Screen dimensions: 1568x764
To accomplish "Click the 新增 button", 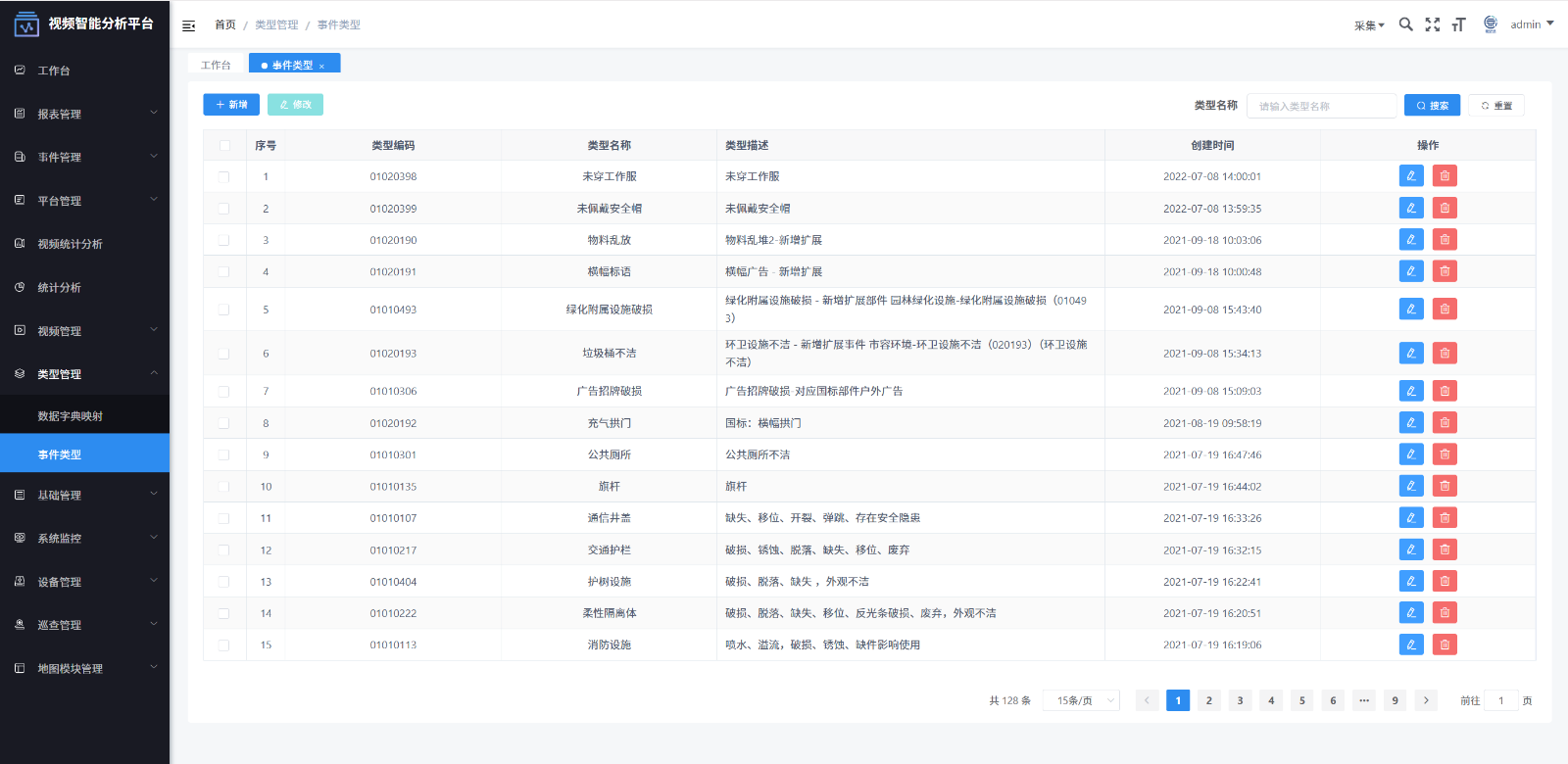I will [x=231, y=105].
